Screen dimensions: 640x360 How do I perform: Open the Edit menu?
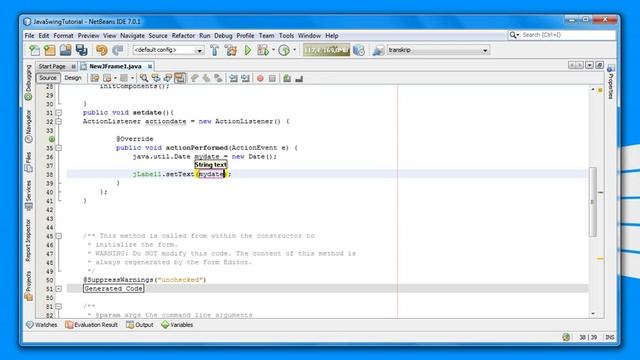44,36
